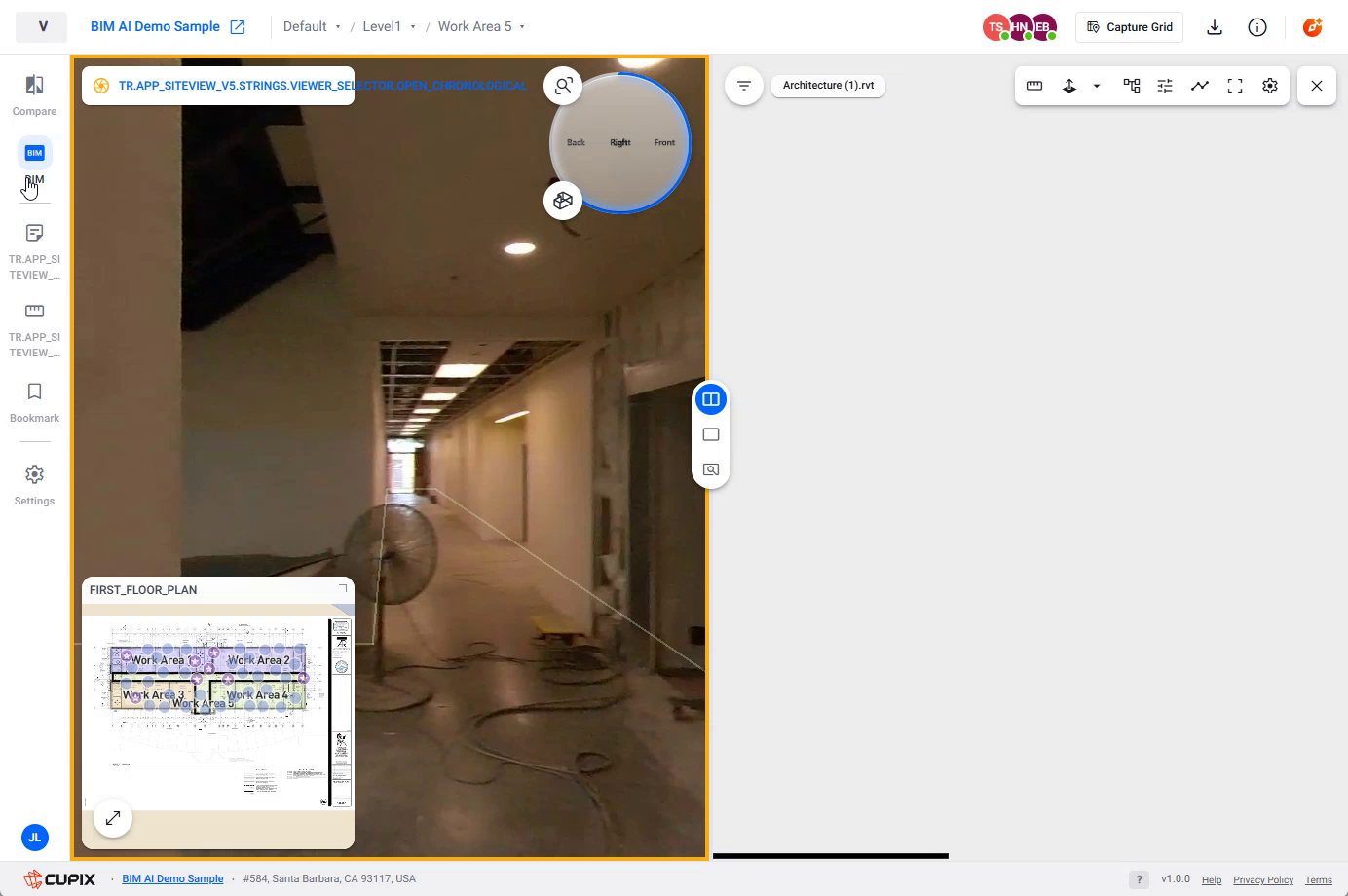Open the notes sidebar item
The image size is (1348, 896).
coord(34,251)
